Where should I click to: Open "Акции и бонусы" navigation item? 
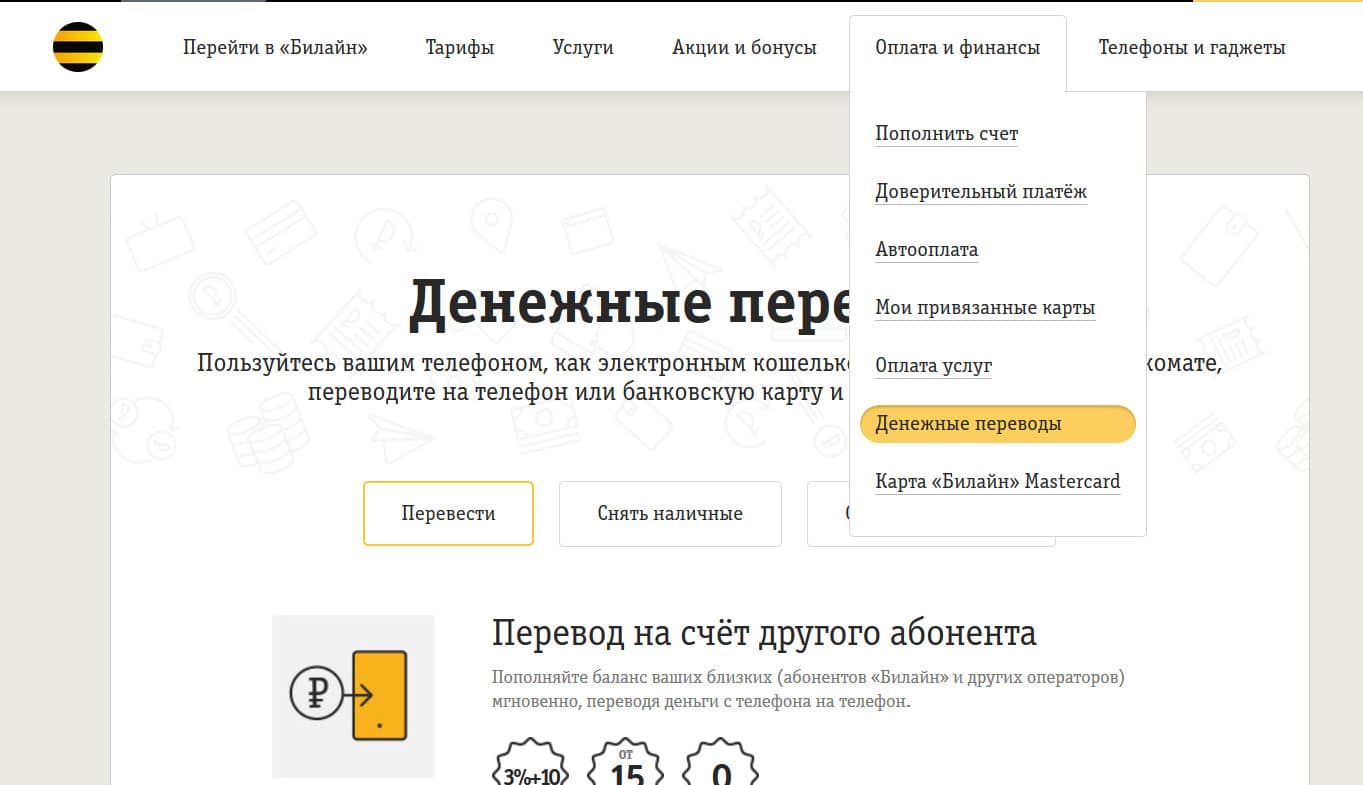coord(745,46)
